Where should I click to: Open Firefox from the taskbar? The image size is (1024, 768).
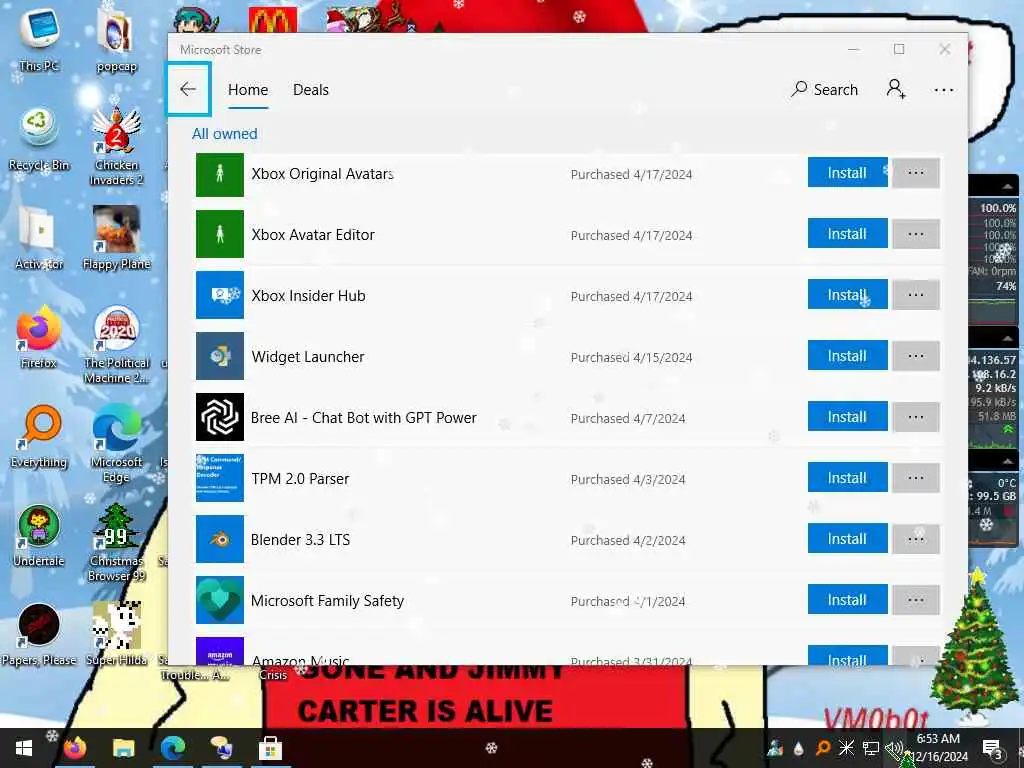coord(74,748)
